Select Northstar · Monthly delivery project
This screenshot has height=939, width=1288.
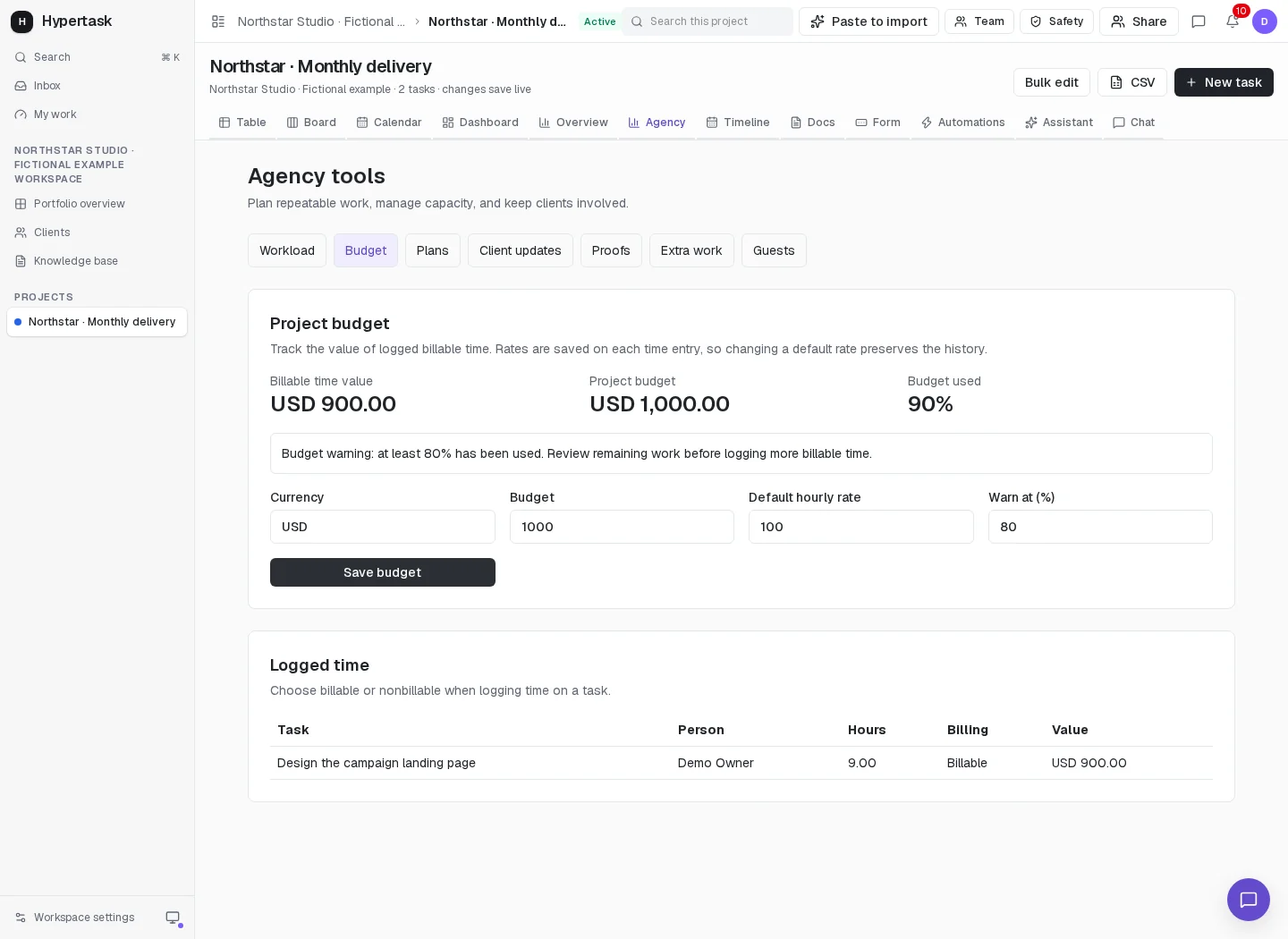97,322
